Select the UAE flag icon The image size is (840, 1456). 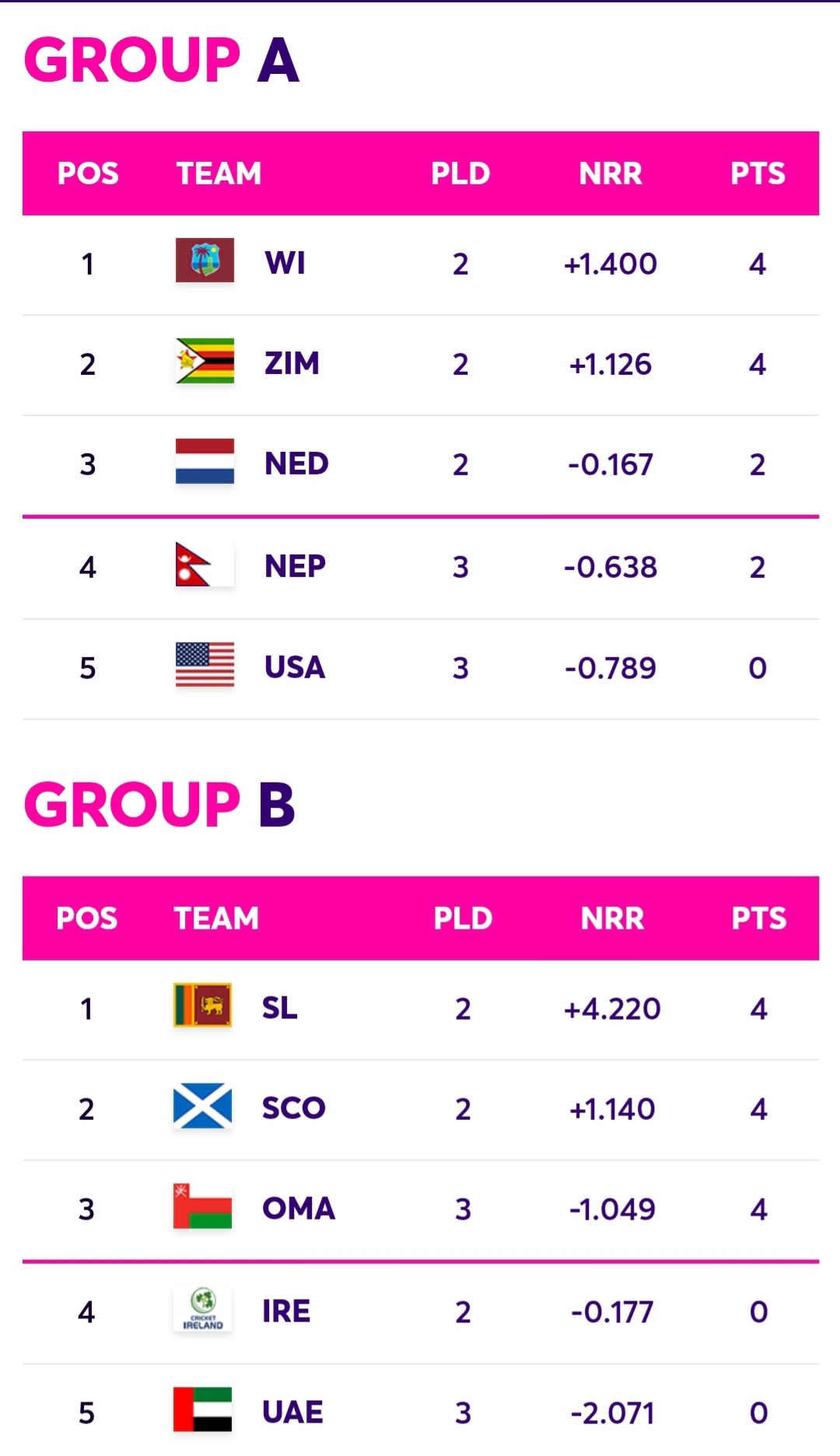click(202, 1409)
